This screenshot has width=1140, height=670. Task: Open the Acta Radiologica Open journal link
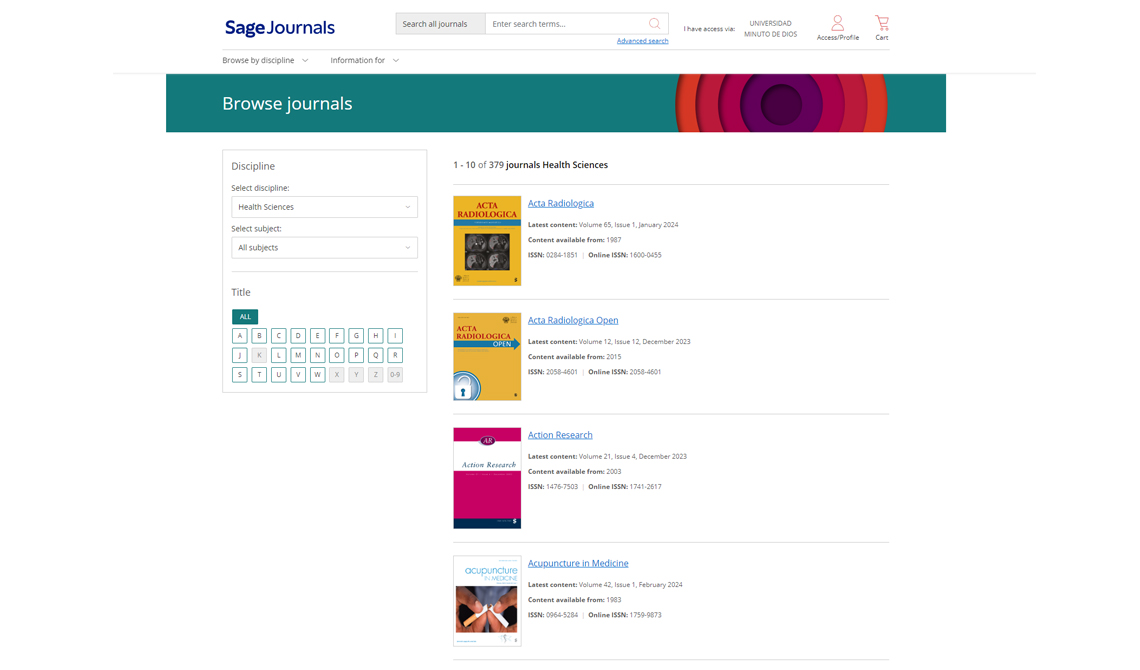(x=573, y=320)
